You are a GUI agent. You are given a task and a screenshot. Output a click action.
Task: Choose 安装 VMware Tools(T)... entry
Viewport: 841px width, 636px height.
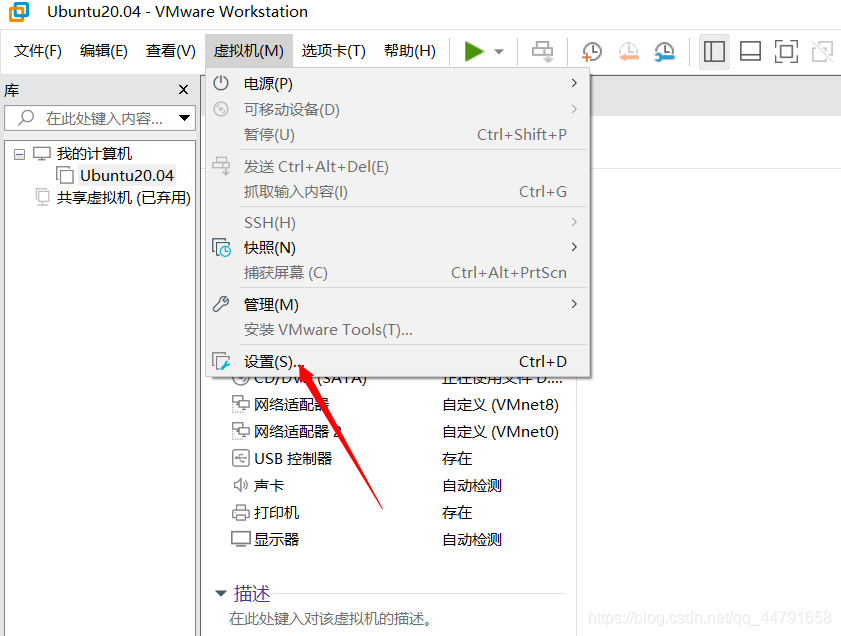(398, 330)
